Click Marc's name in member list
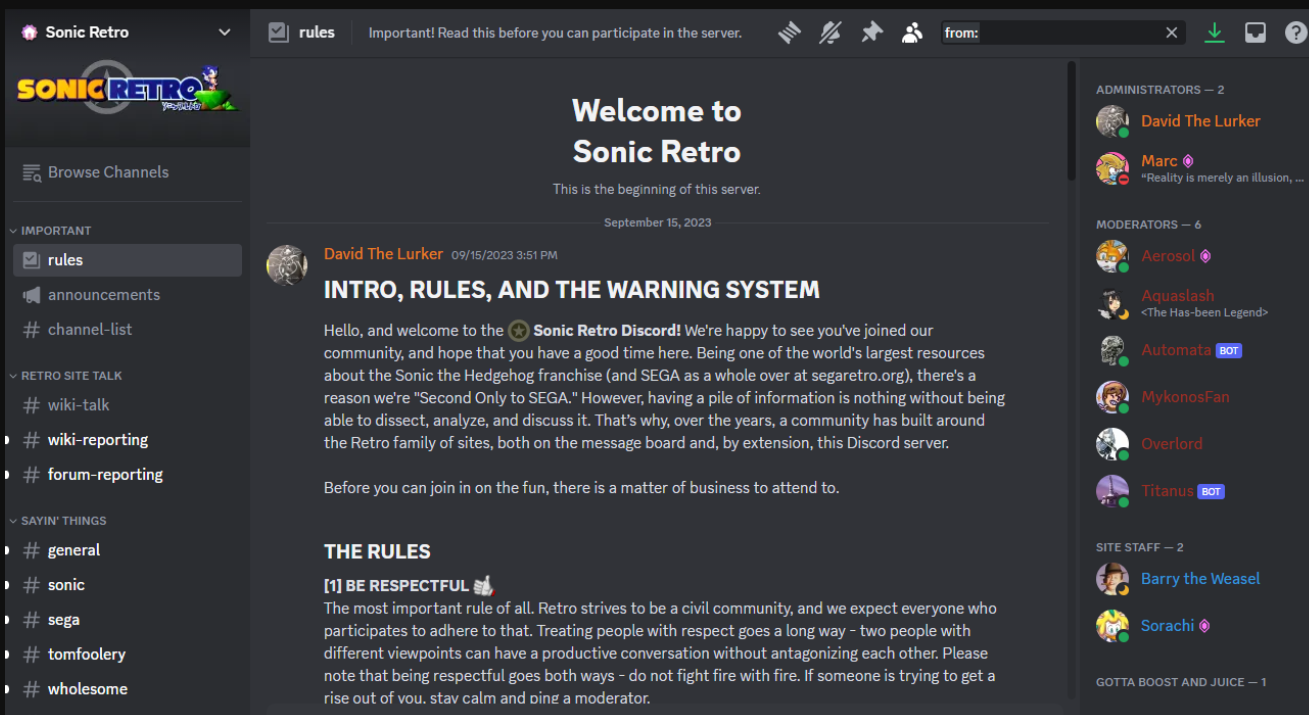 coord(1159,161)
